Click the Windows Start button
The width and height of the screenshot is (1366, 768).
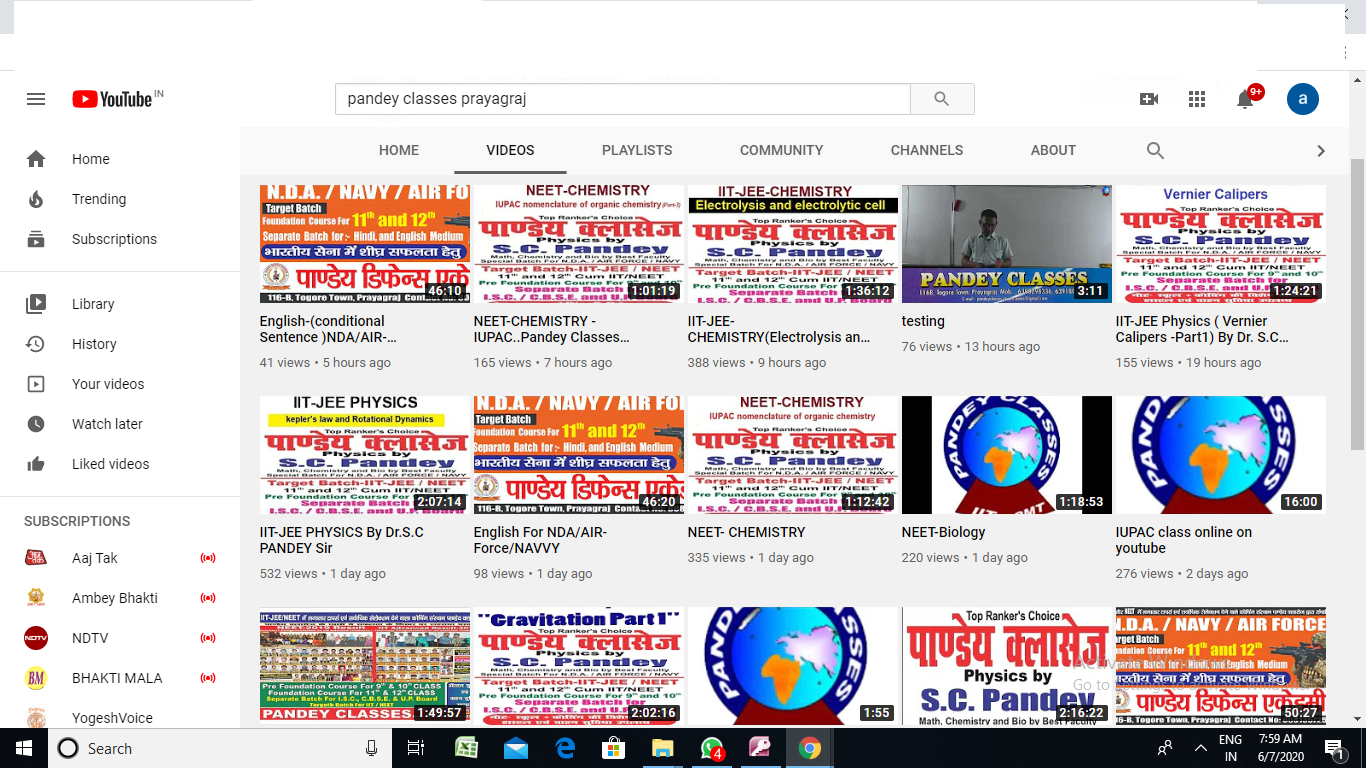point(24,748)
